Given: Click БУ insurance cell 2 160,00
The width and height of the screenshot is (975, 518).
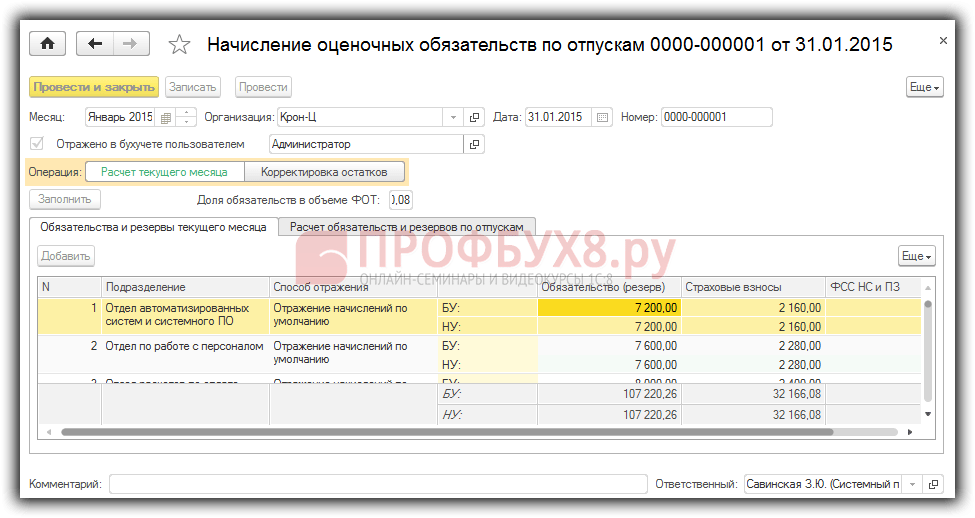Looking at the screenshot, I should tap(754, 308).
